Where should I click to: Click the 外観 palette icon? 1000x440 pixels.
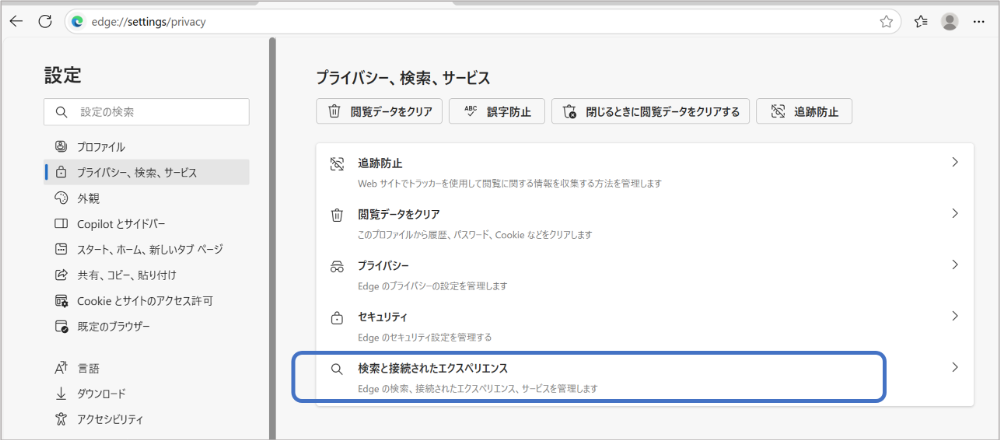61,198
